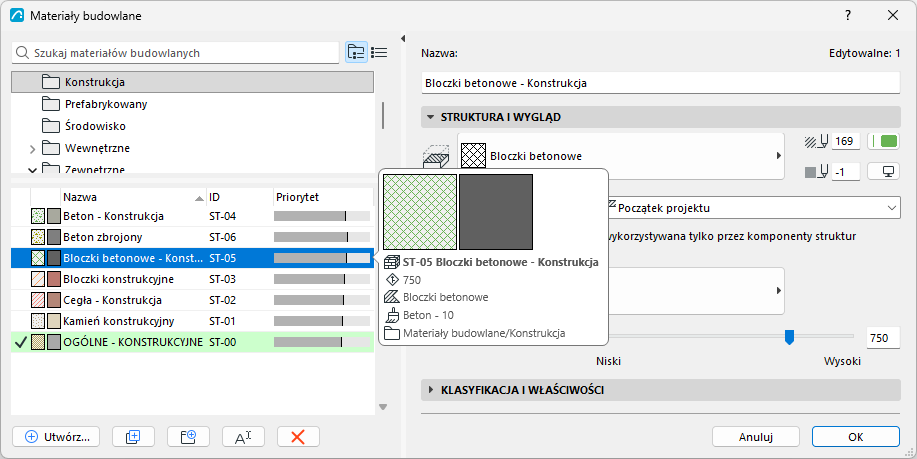Click the Anuluj button
This screenshot has height=459, width=917.
click(x=756, y=437)
